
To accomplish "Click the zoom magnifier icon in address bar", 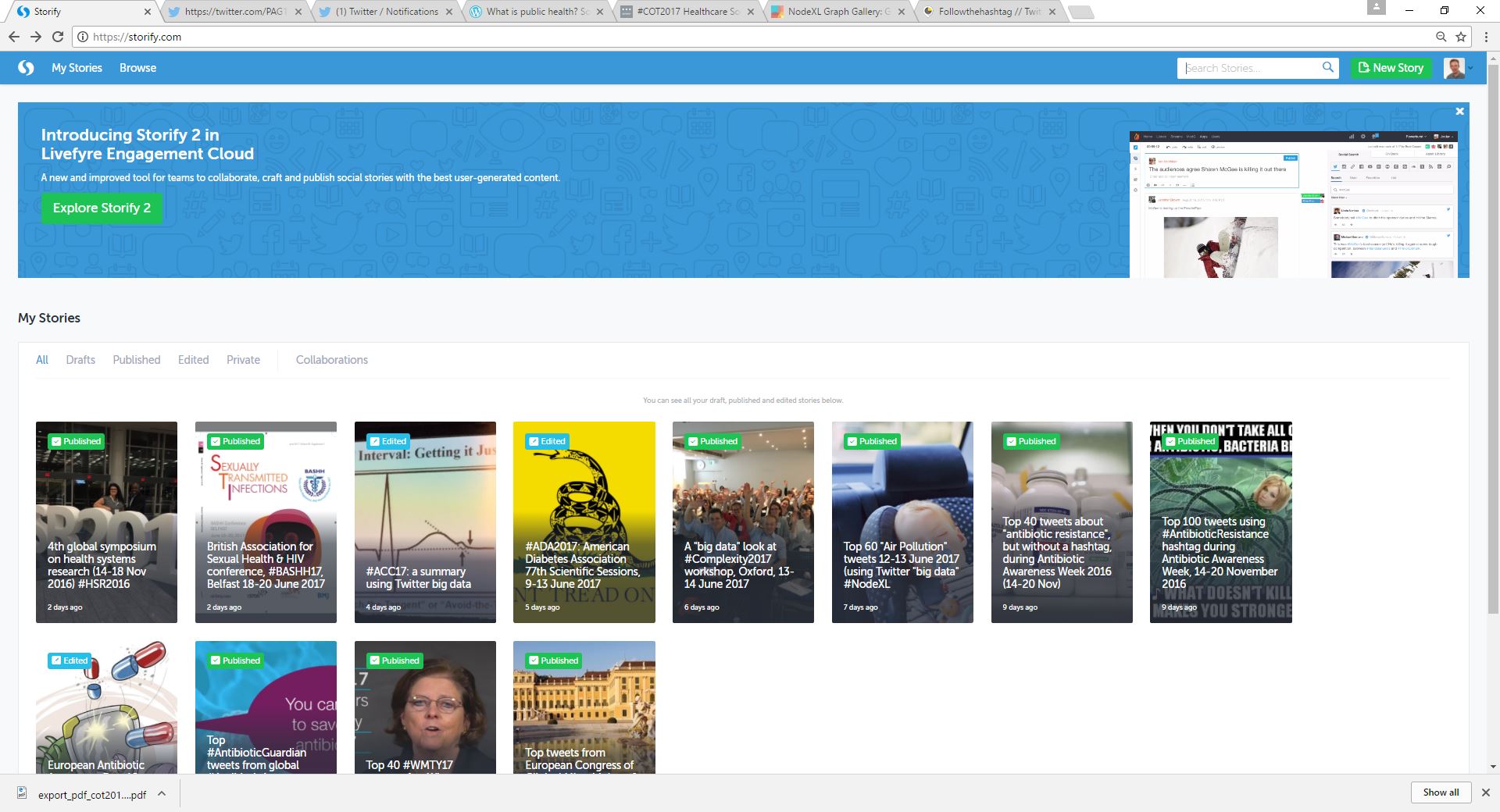I will coord(1441,37).
